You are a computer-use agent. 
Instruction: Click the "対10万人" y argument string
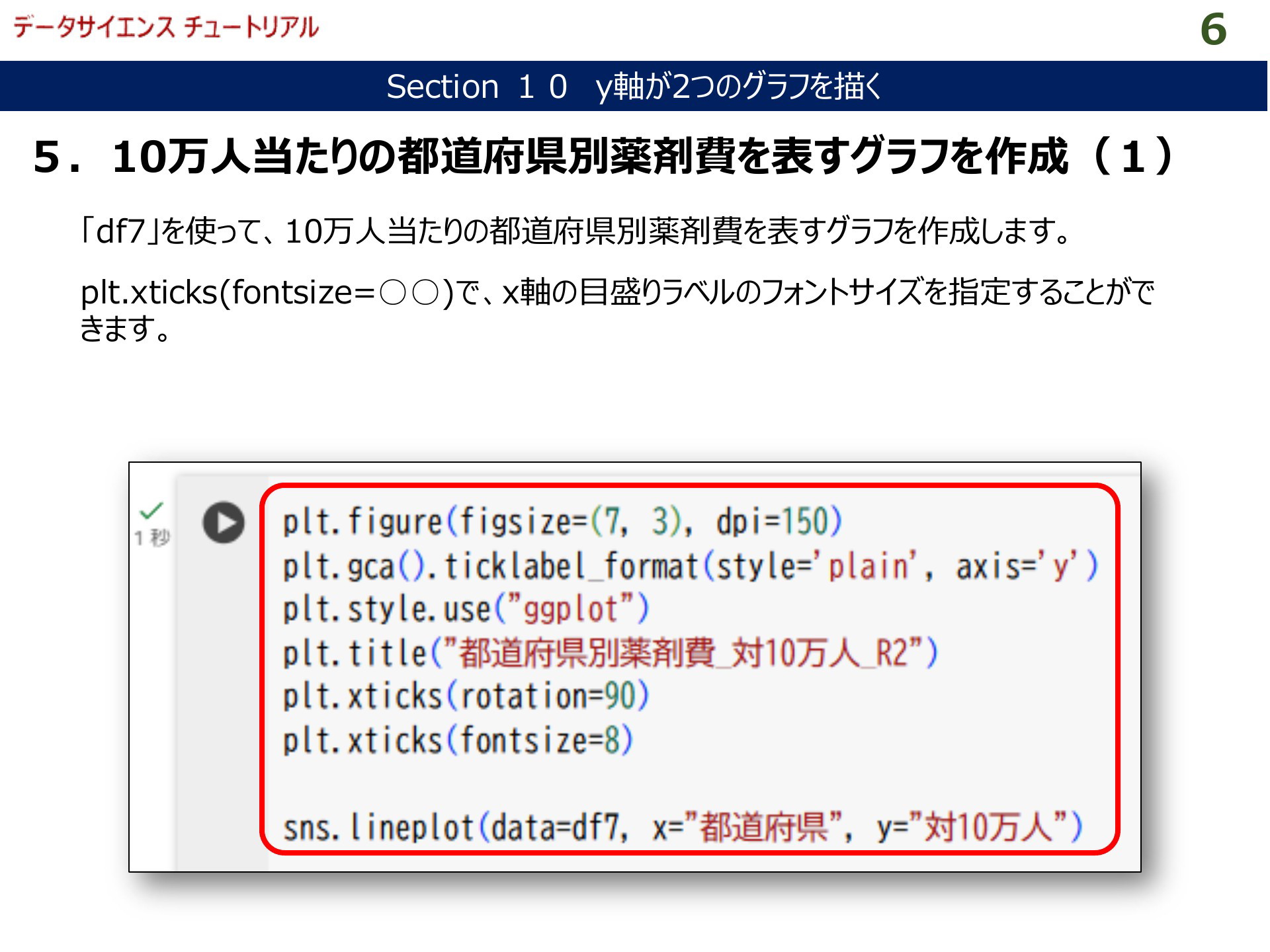click(988, 827)
